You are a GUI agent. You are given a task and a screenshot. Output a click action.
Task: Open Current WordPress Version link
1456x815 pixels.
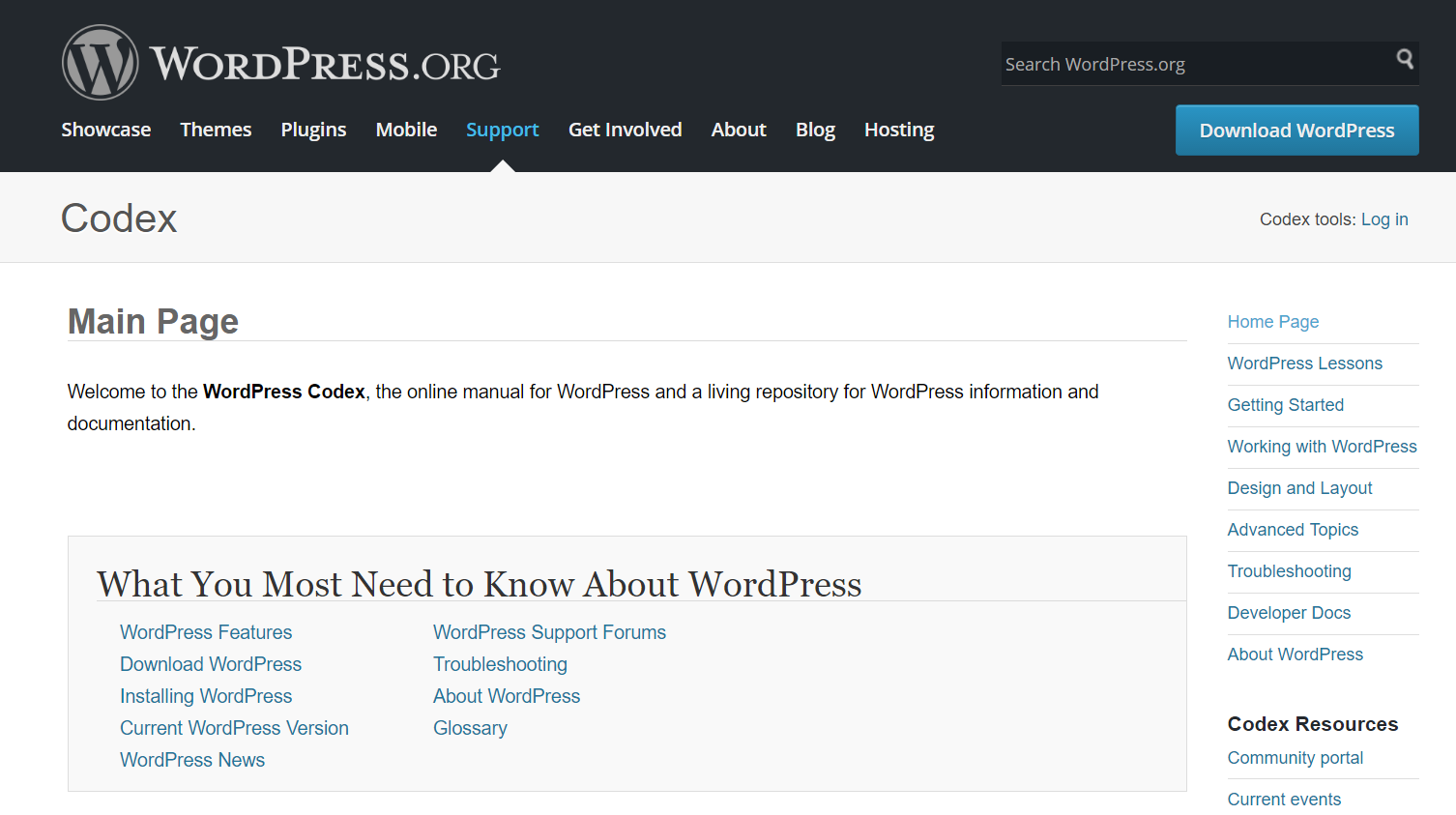(x=234, y=728)
